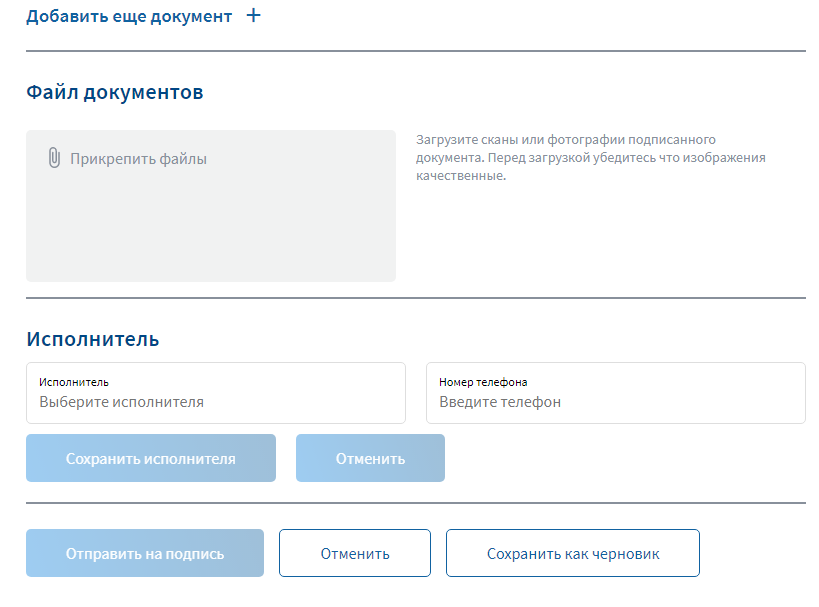Open the 'Исполнитель' selection field
Viewport: 819px width, 607px height.
pyautogui.click(x=216, y=393)
